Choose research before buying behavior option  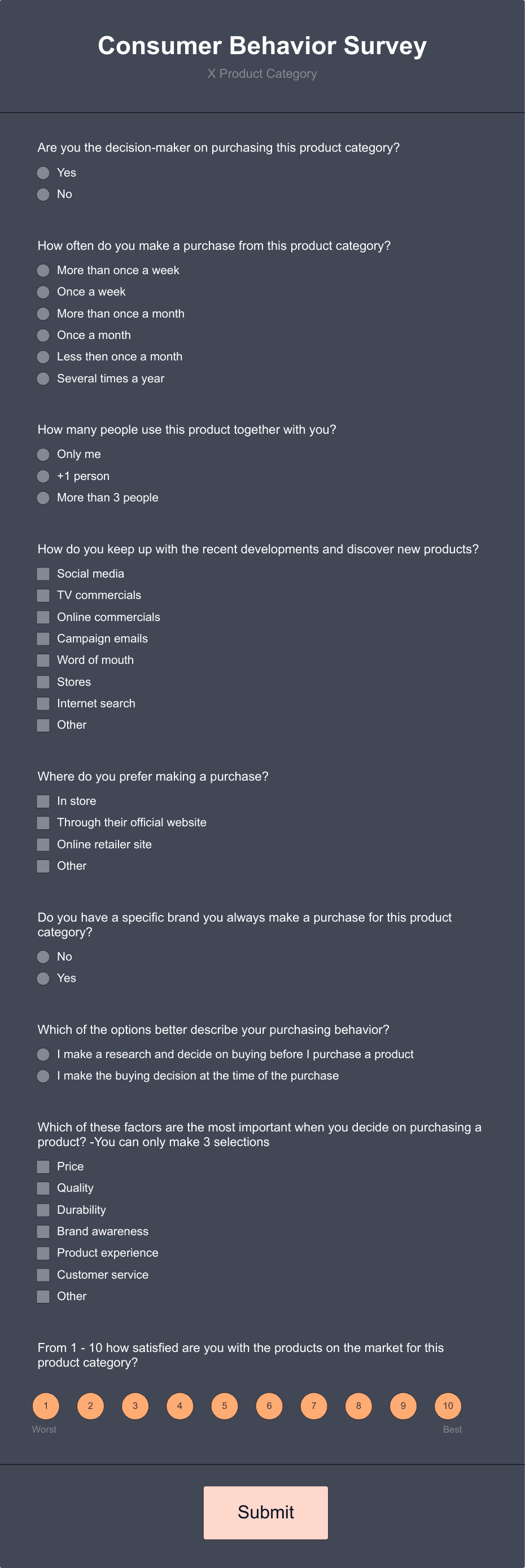tap(43, 1054)
